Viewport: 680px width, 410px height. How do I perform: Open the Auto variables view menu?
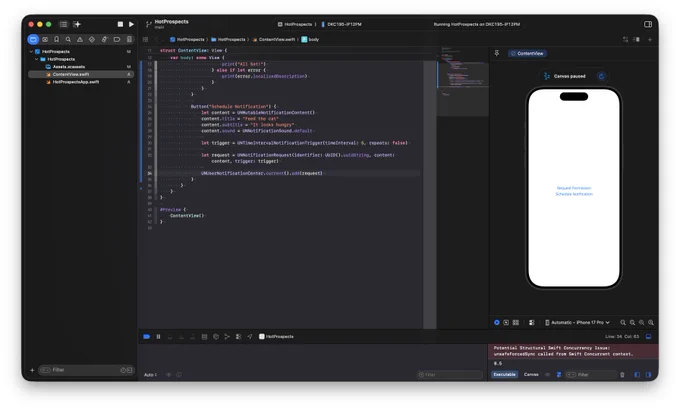150,375
